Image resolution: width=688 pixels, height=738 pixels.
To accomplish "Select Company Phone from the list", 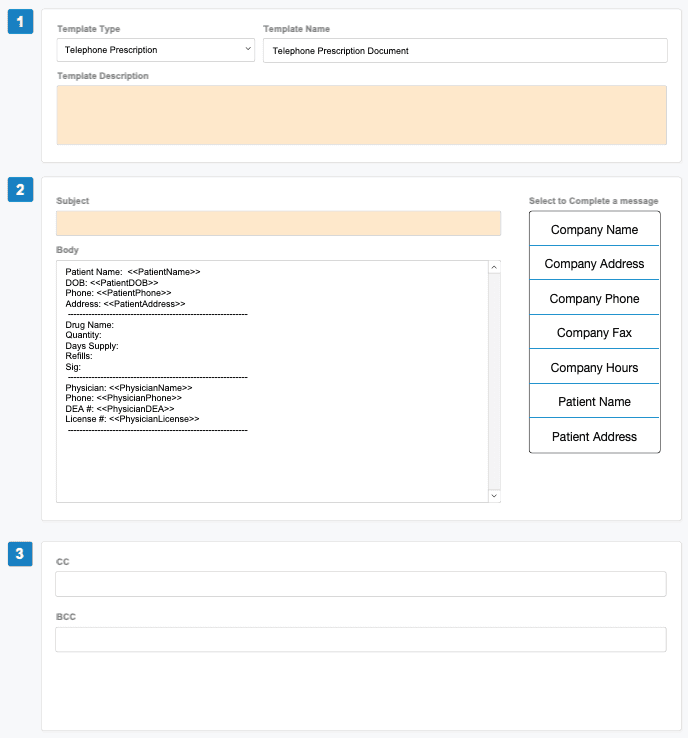I will [594, 298].
